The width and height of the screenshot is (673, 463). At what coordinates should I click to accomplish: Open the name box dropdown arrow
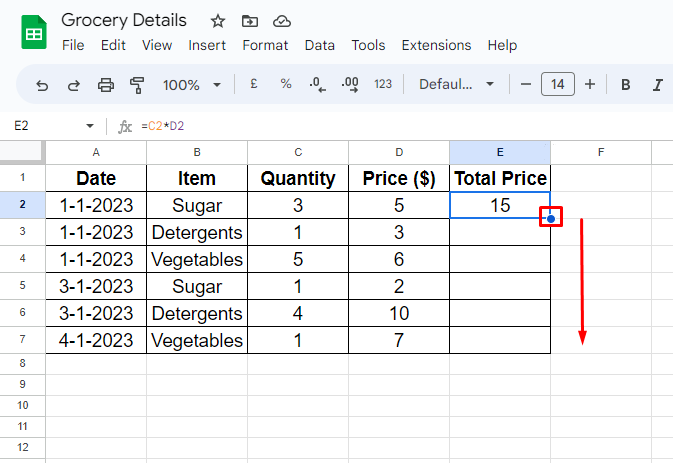click(x=90, y=126)
